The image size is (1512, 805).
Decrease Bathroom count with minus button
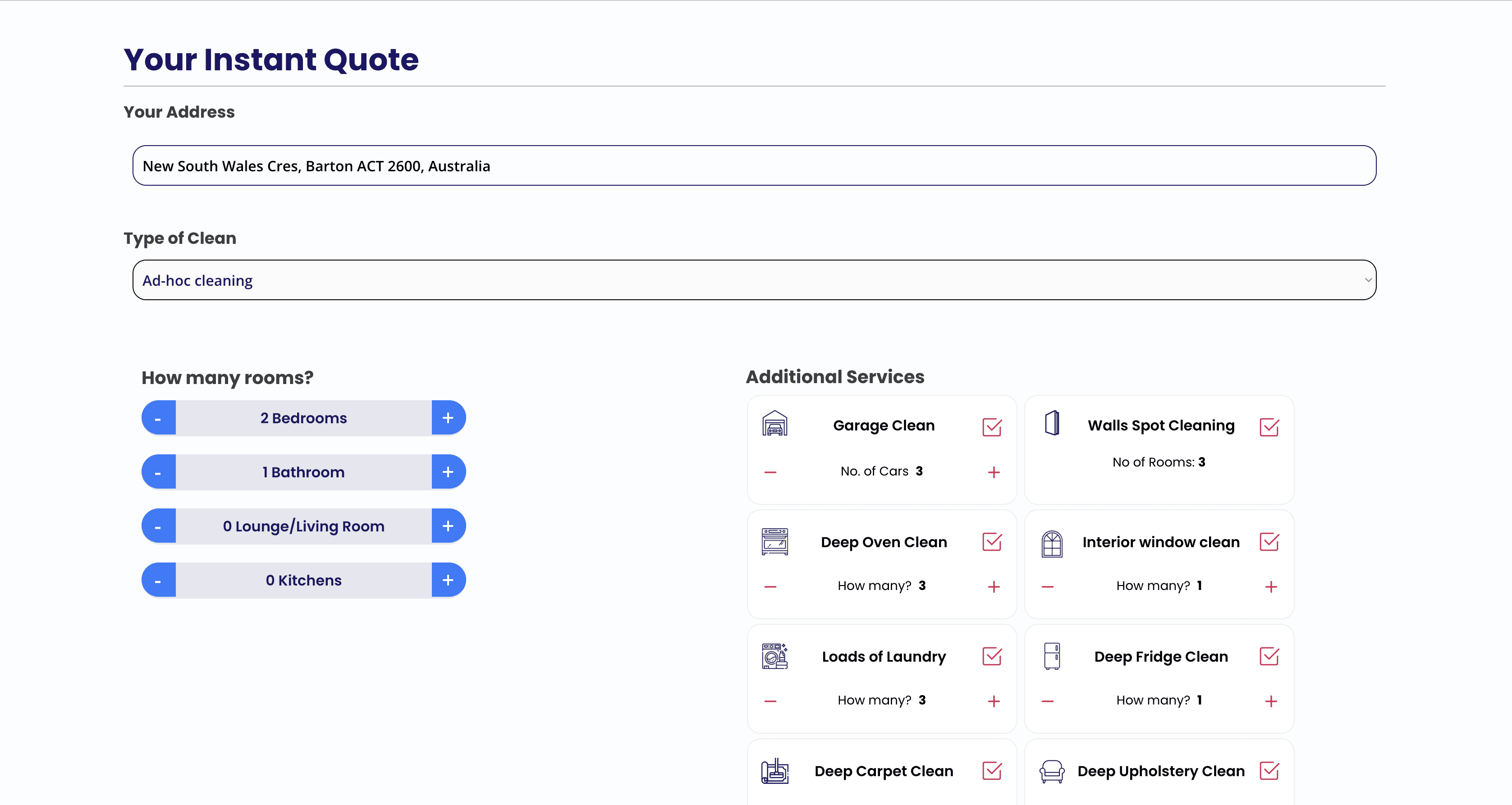pyautogui.click(x=158, y=472)
